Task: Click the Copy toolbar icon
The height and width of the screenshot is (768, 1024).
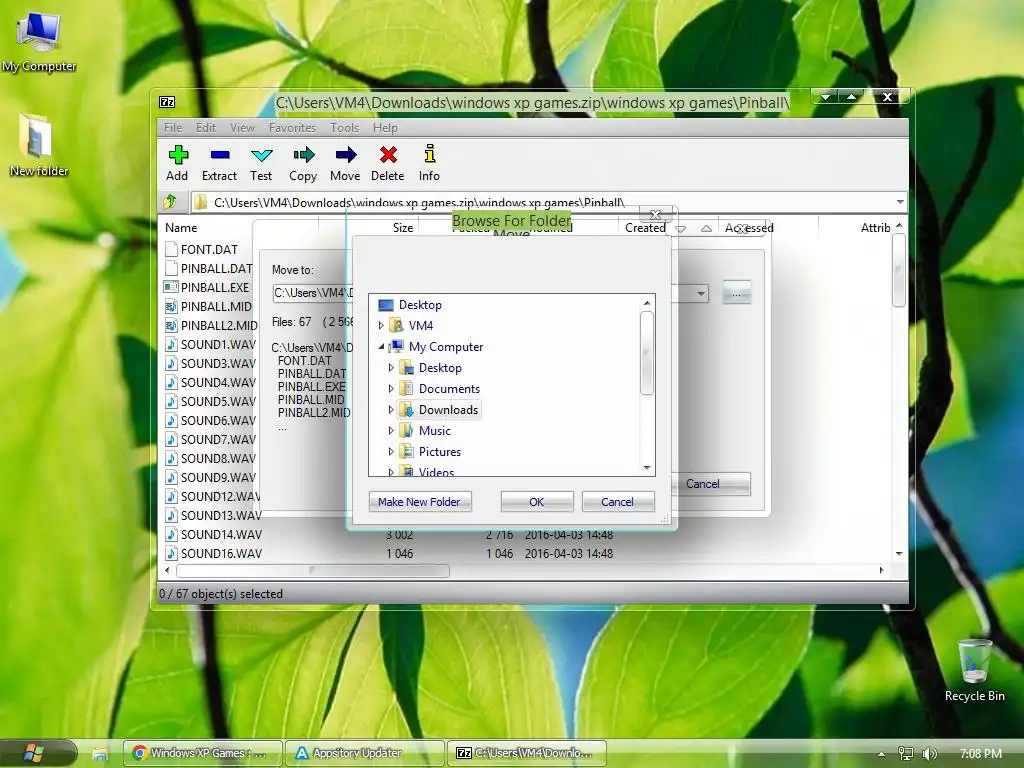Action: [303, 155]
